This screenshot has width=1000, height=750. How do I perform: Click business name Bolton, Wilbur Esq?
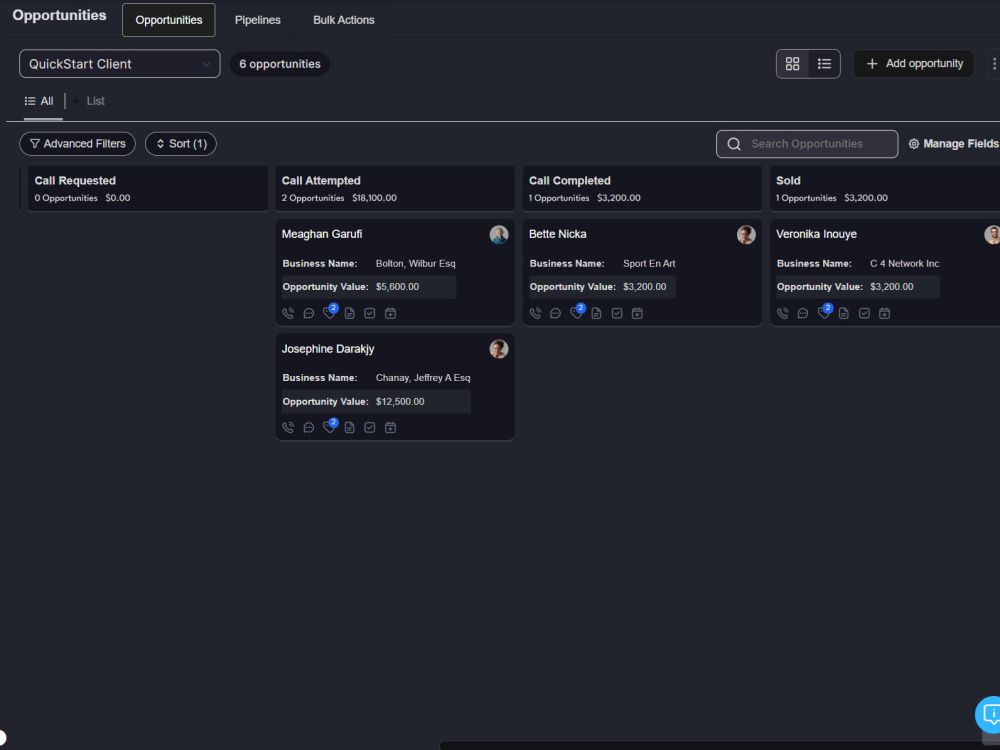pos(415,263)
